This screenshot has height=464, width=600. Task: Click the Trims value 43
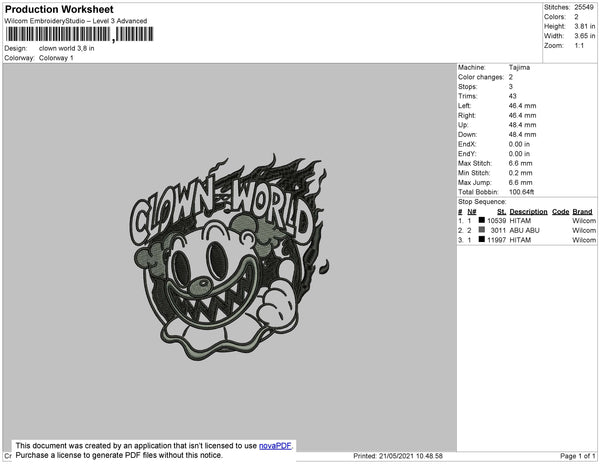[x=512, y=96]
